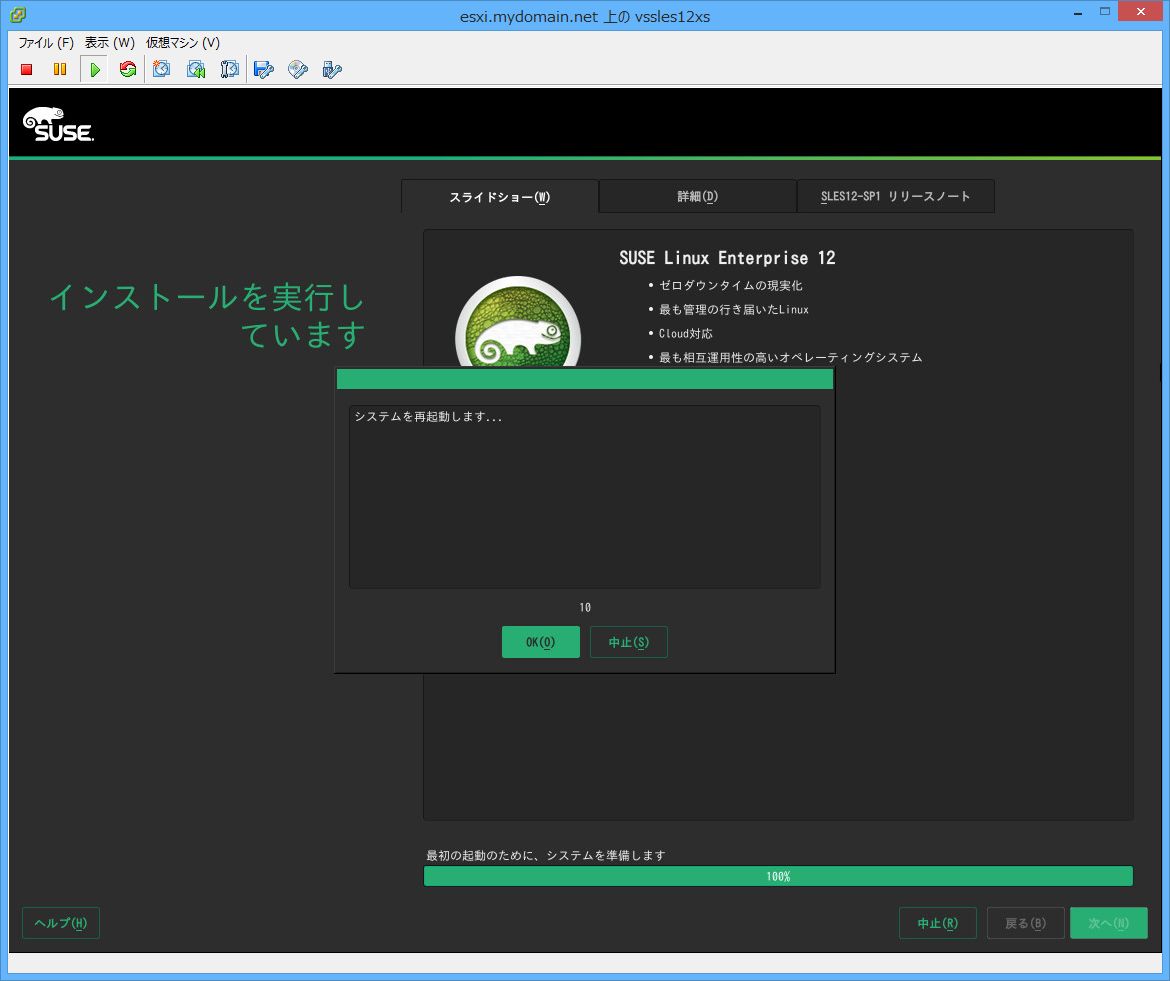This screenshot has width=1170, height=981.
Task: Click the Cloud対応 bullet text
Action: pyautogui.click(x=685, y=333)
